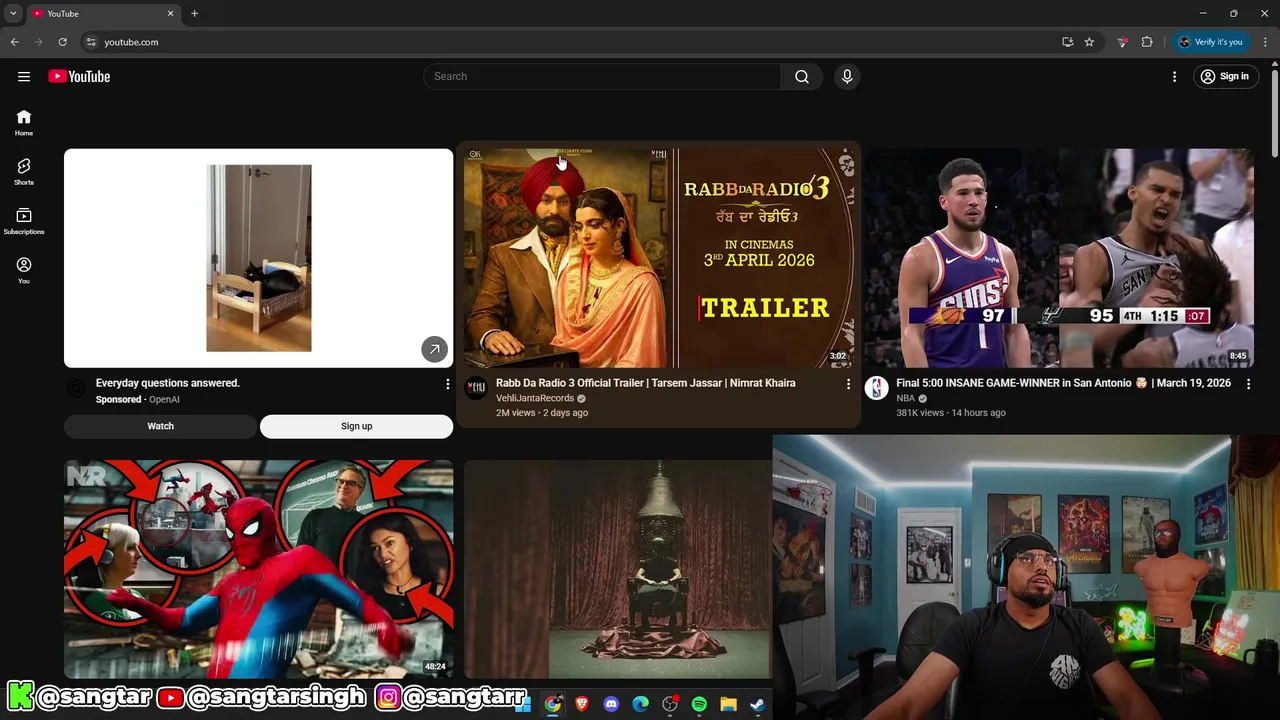Open the You section in sidebar
Viewport: 1280px width, 720px height.
point(24,270)
